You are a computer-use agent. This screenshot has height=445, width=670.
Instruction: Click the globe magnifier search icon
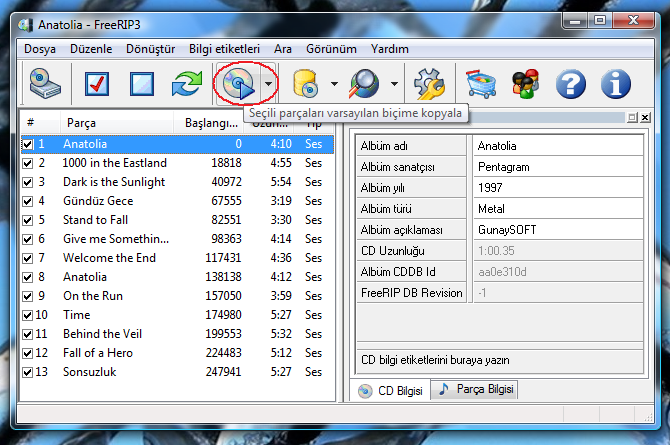(364, 84)
